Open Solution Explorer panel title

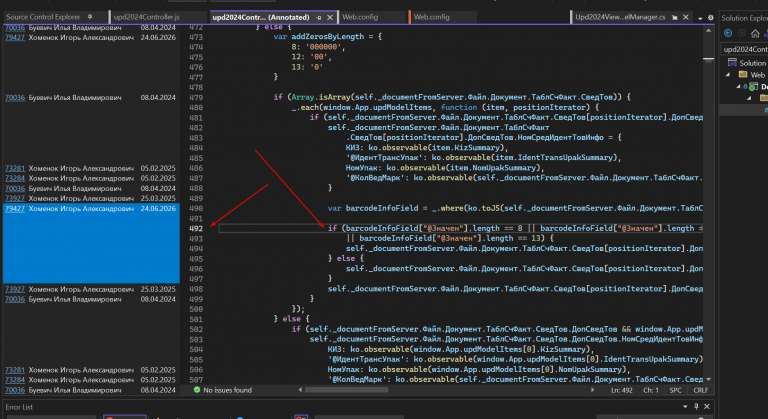(744, 18)
